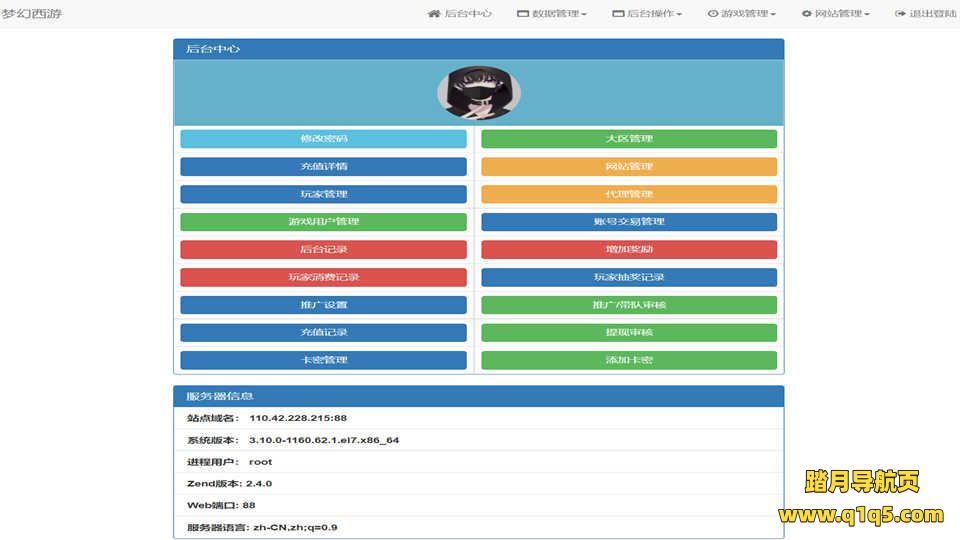
Task: Go to 充值详情 page
Action: click(x=323, y=166)
